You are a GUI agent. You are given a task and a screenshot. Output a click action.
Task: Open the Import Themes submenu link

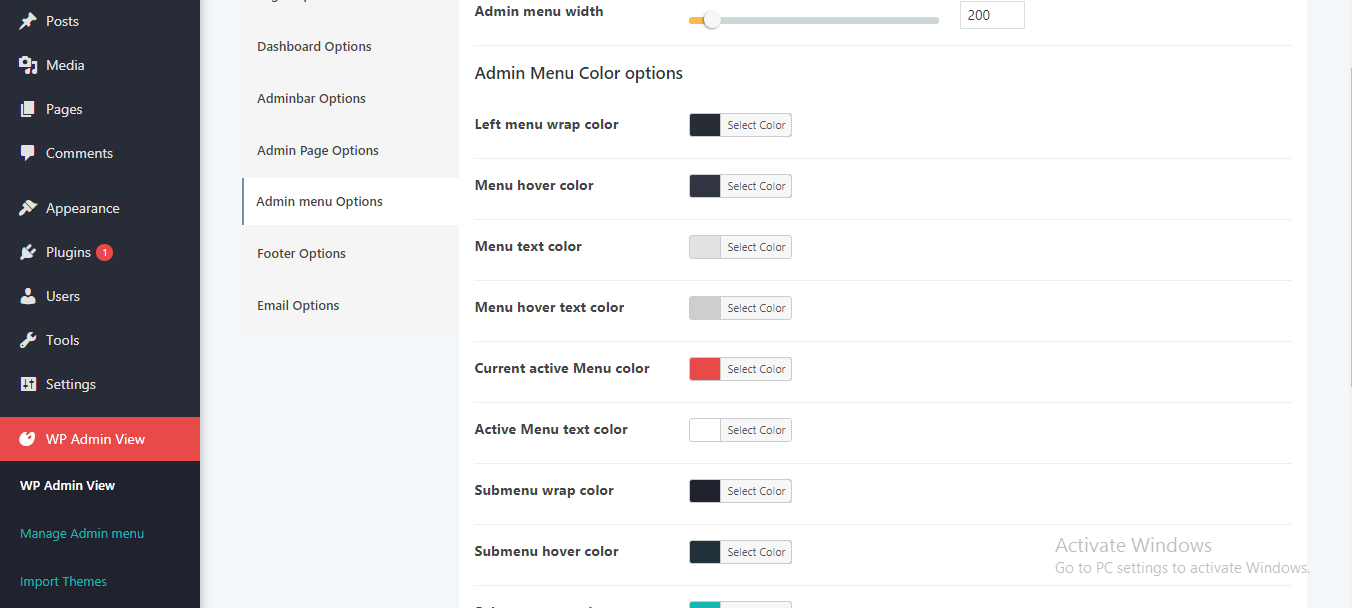click(63, 582)
